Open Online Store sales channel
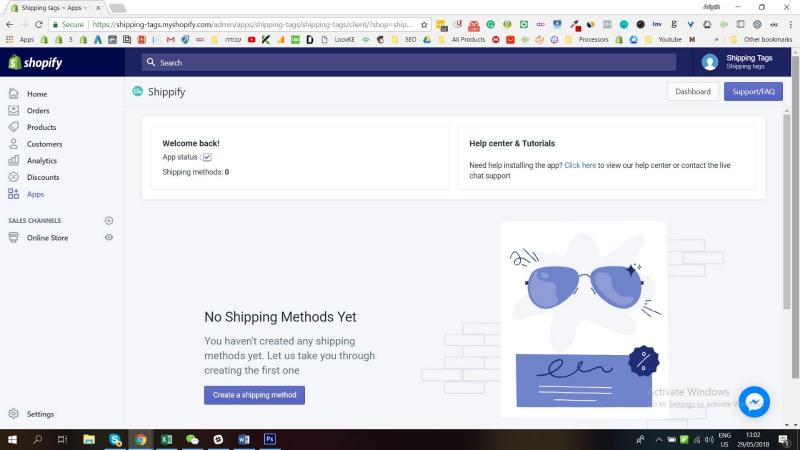This screenshot has width=800, height=450. (x=47, y=238)
